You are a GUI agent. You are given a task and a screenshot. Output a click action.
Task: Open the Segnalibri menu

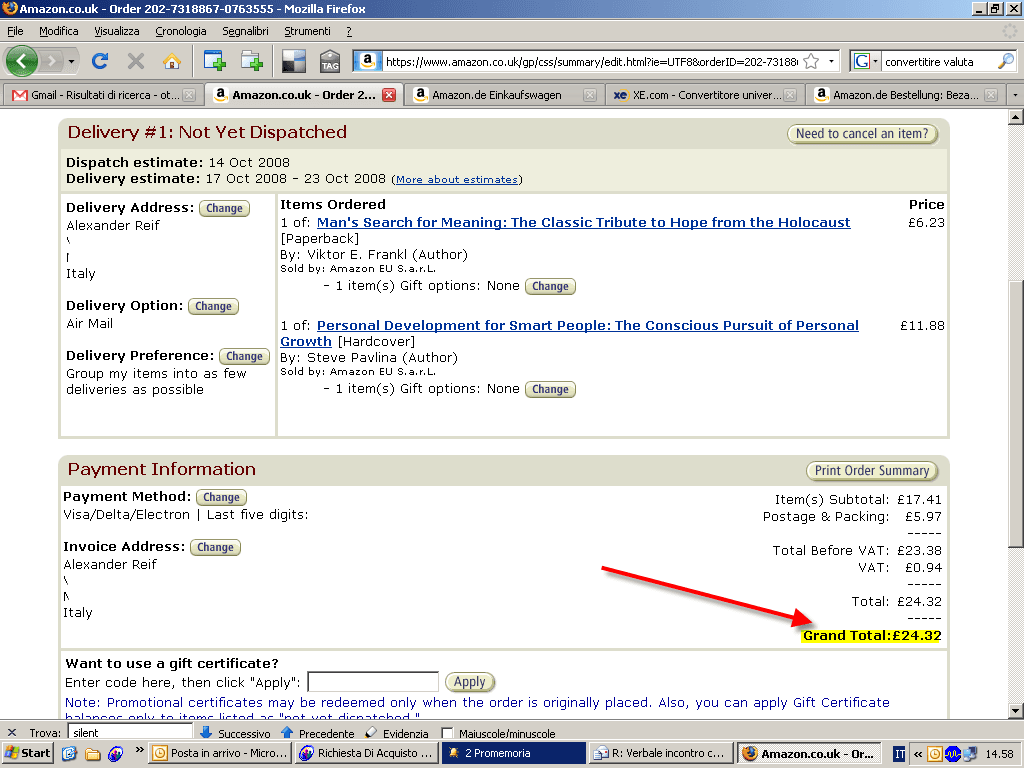coord(245,31)
